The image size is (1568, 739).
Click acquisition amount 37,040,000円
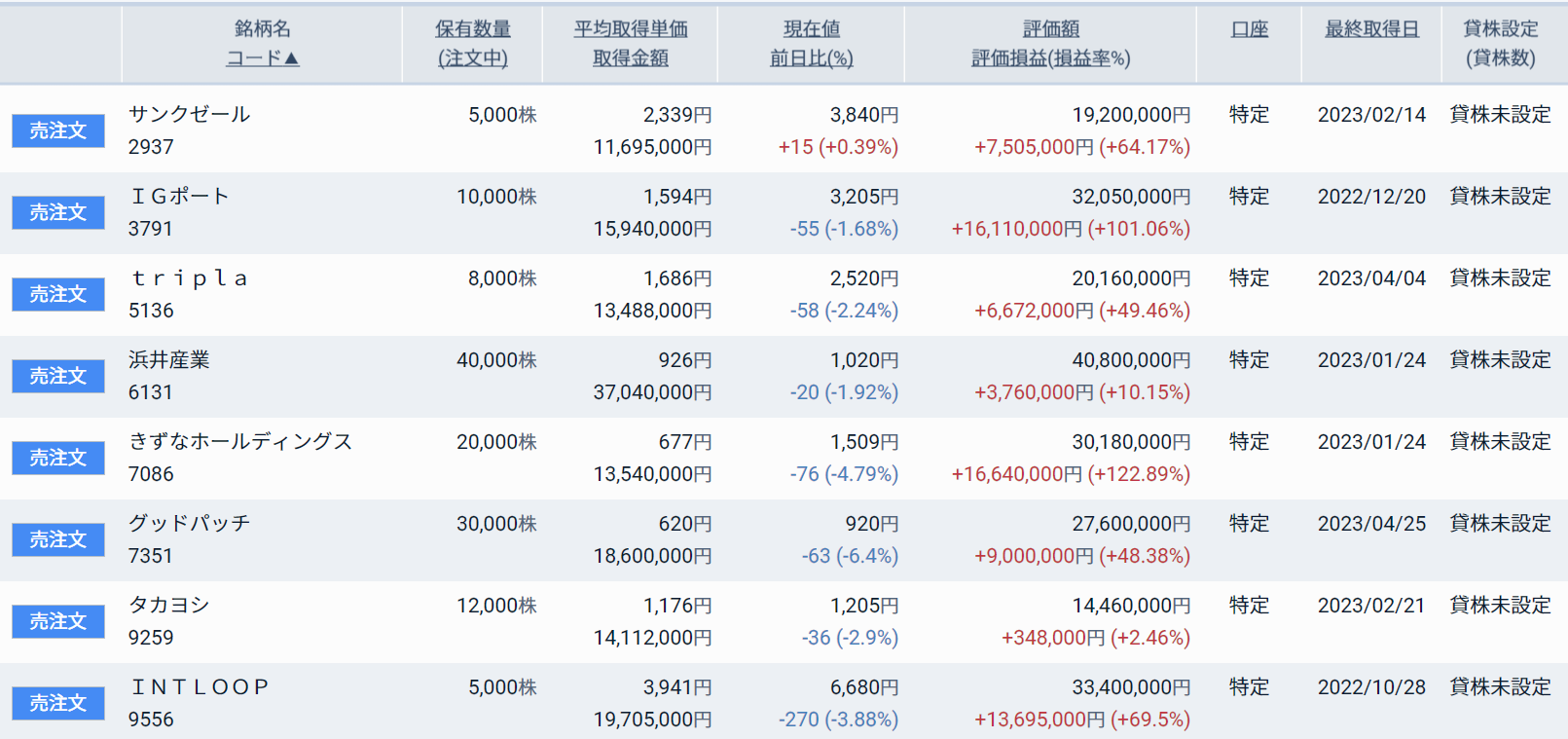tap(652, 392)
